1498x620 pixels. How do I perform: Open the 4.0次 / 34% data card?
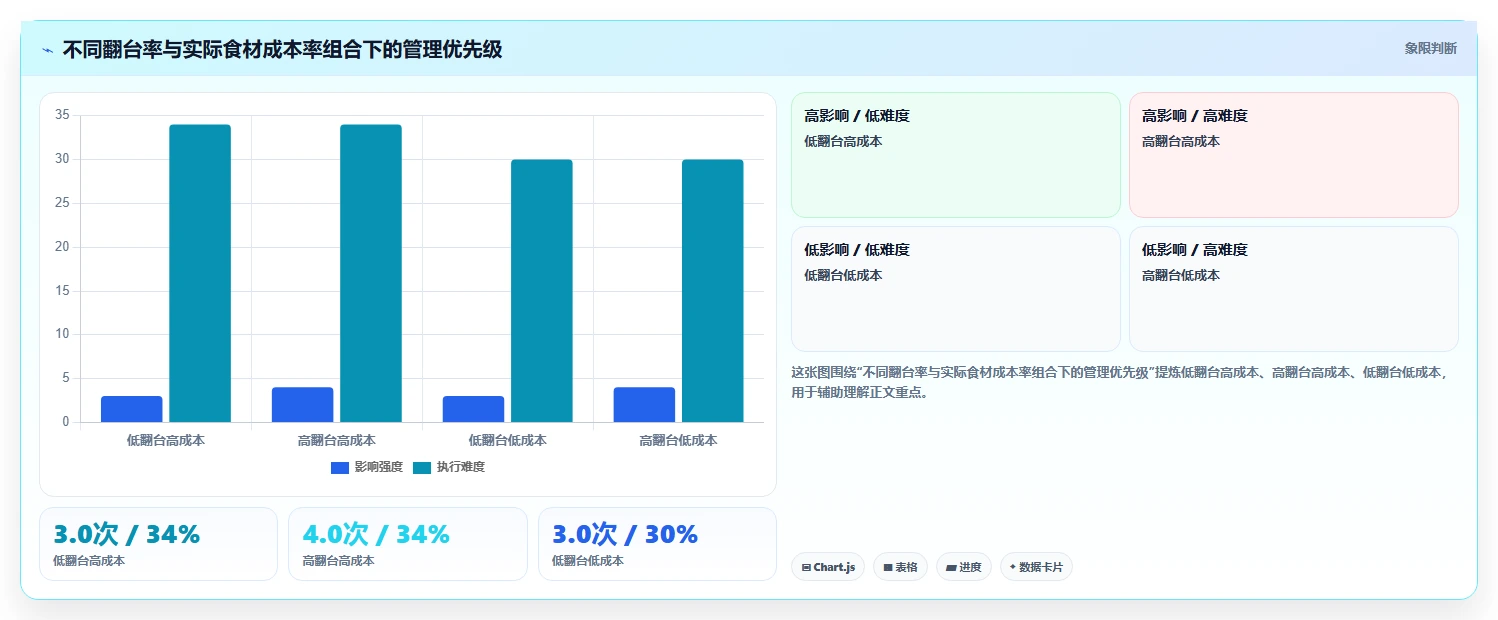[408, 544]
